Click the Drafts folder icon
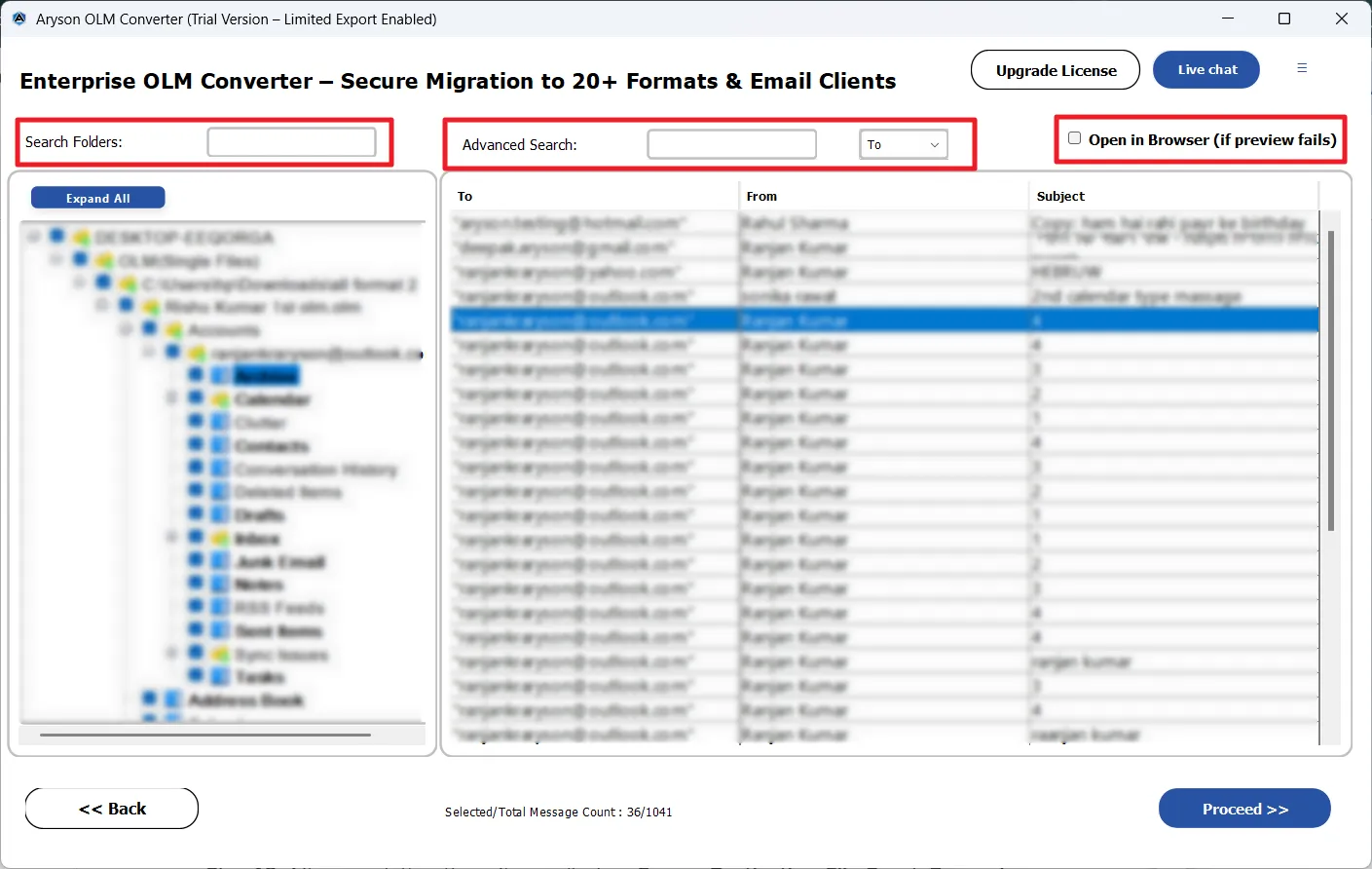Viewport: 1372px width, 869px height. point(220,514)
